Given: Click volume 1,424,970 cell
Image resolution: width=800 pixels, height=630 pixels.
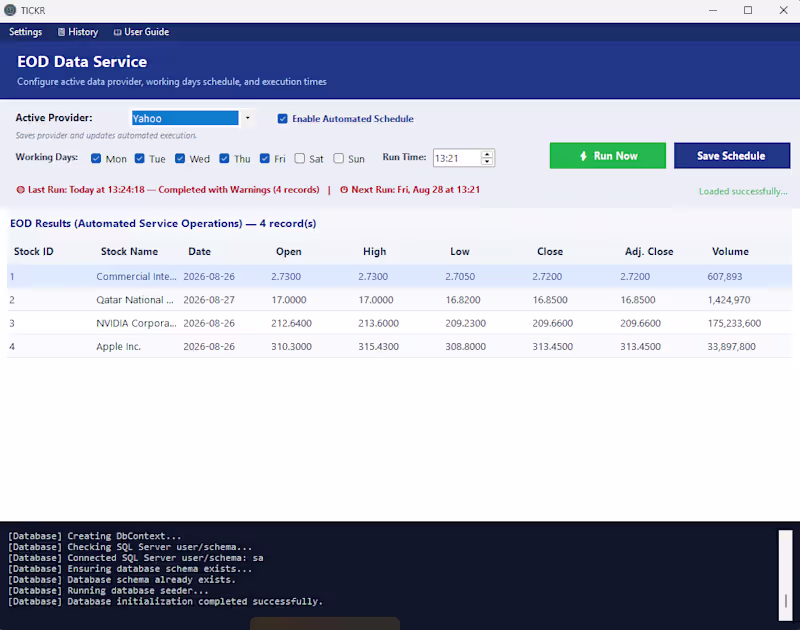Looking at the screenshot, I should pyautogui.click(x=729, y=300).
